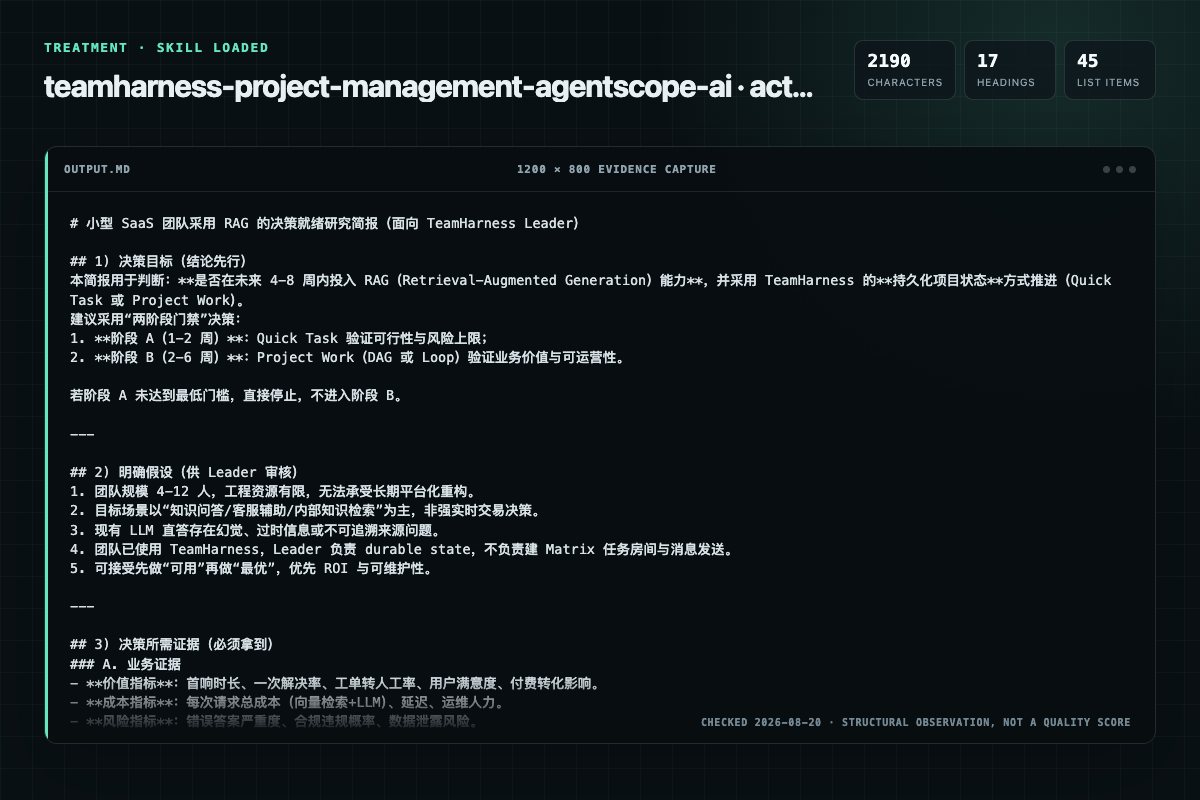Click the 2190 Characters stat card
Viewport: 1200px width, 800px height.
(905, 70)
